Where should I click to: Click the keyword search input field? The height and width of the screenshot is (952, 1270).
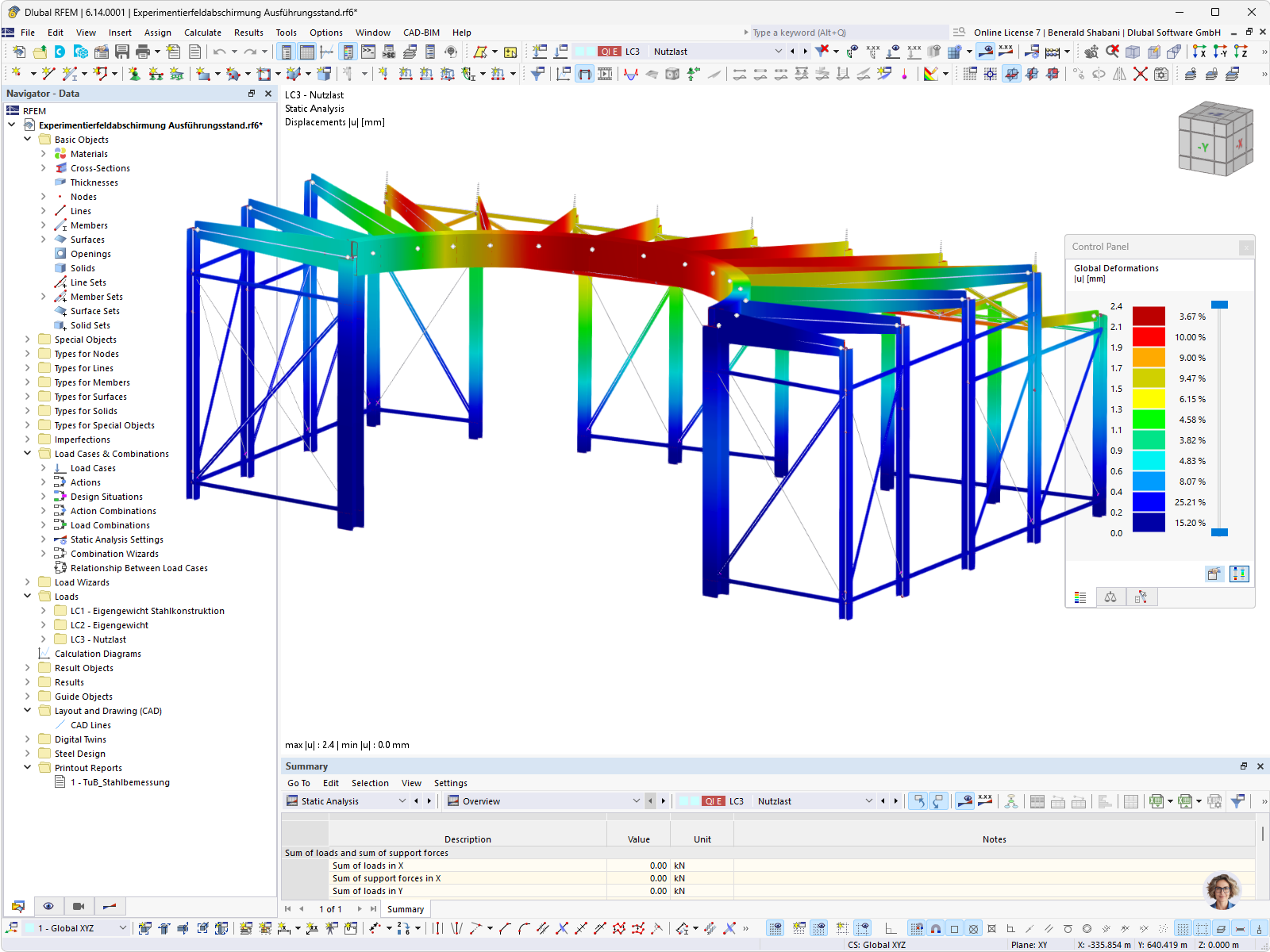point(848,33)
